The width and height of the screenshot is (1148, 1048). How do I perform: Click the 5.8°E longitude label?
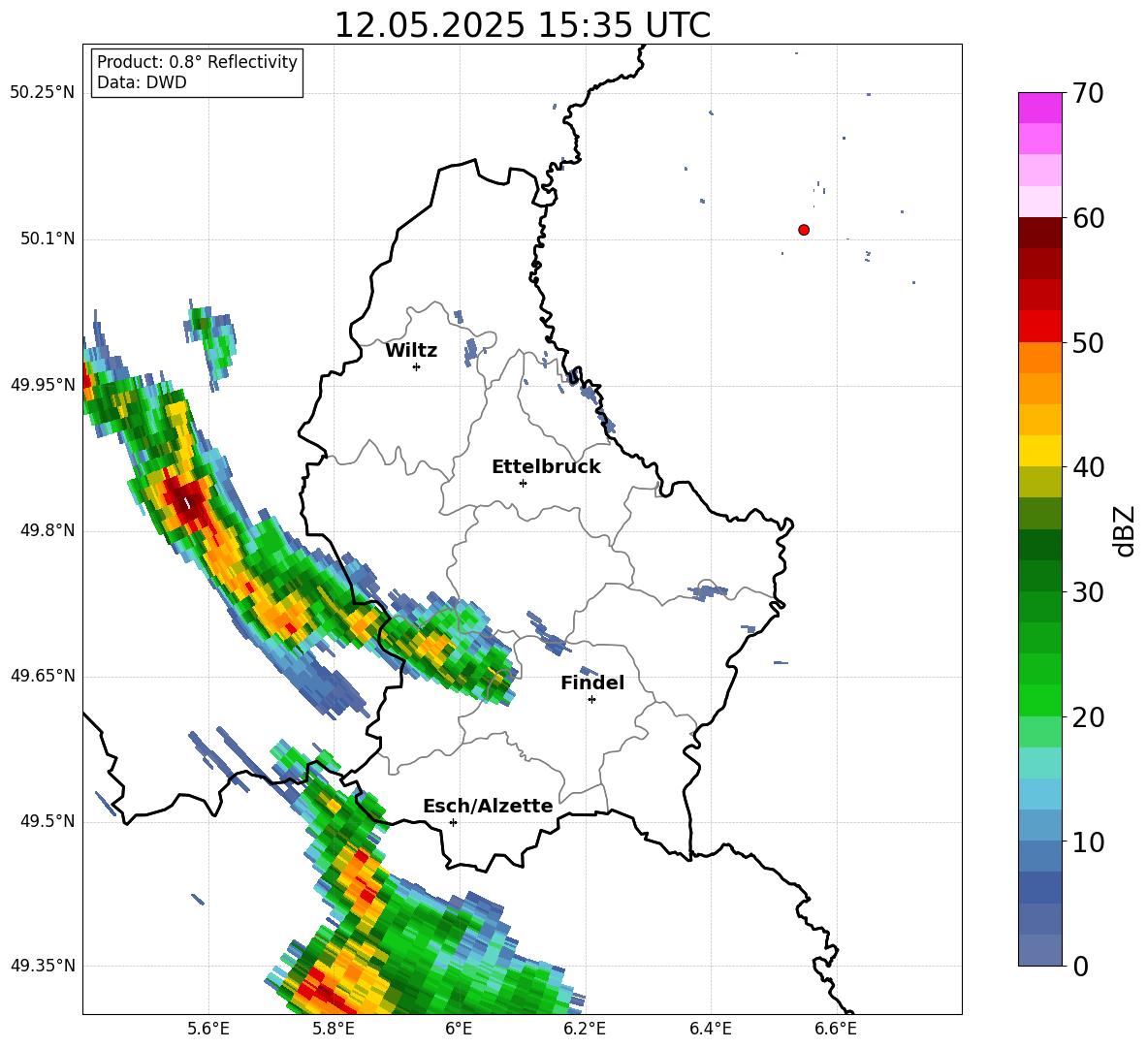click(x=334, y=1029)
